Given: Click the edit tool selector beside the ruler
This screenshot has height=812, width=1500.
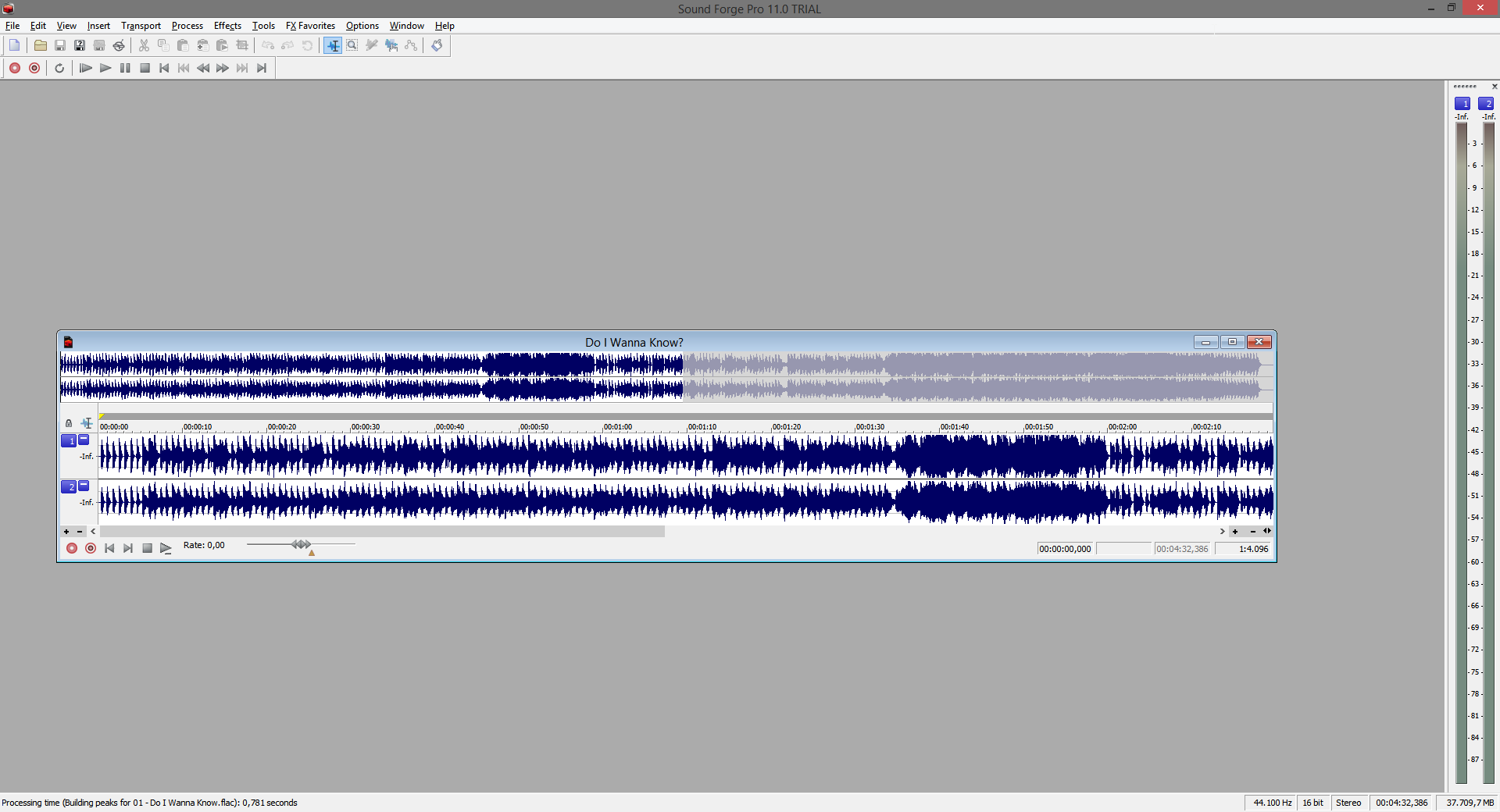Looking at the screenshot, I should 87,423.
